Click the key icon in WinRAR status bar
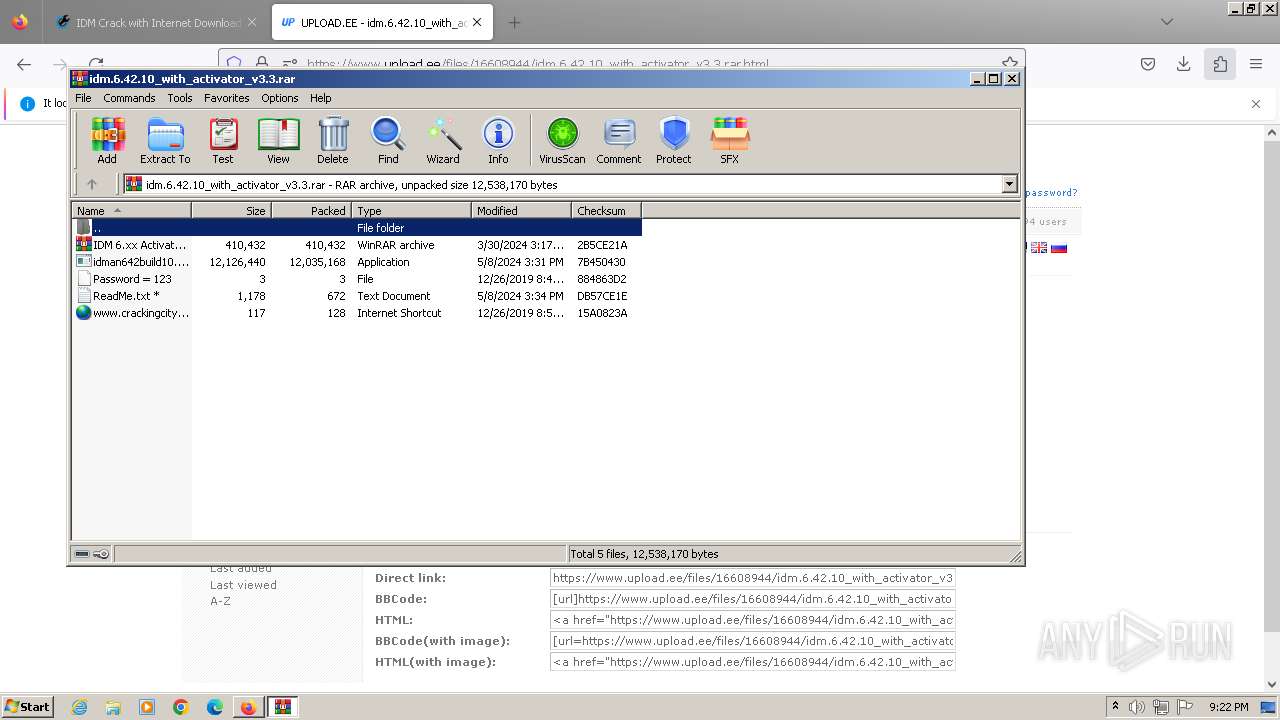The image size is (1280, 720). (x=101, y=554)
